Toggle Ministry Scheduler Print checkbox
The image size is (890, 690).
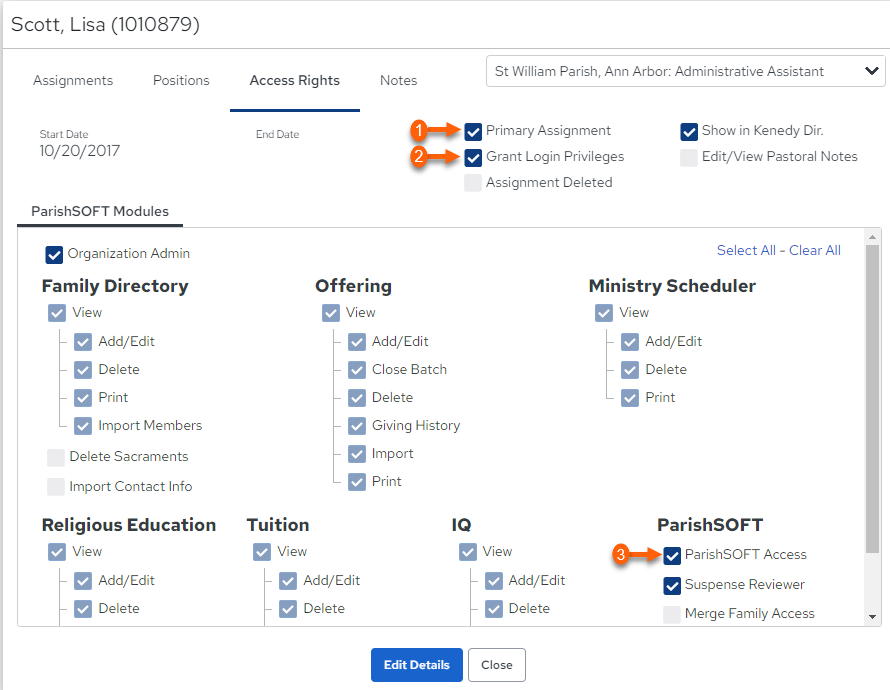point(630,398)
